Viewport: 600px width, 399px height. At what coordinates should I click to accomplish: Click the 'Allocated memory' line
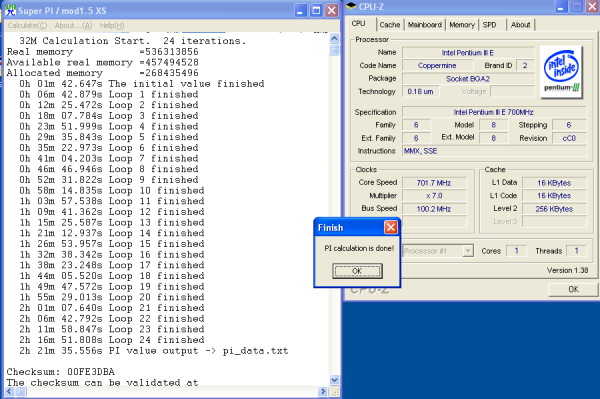click(x=103, y=73)
